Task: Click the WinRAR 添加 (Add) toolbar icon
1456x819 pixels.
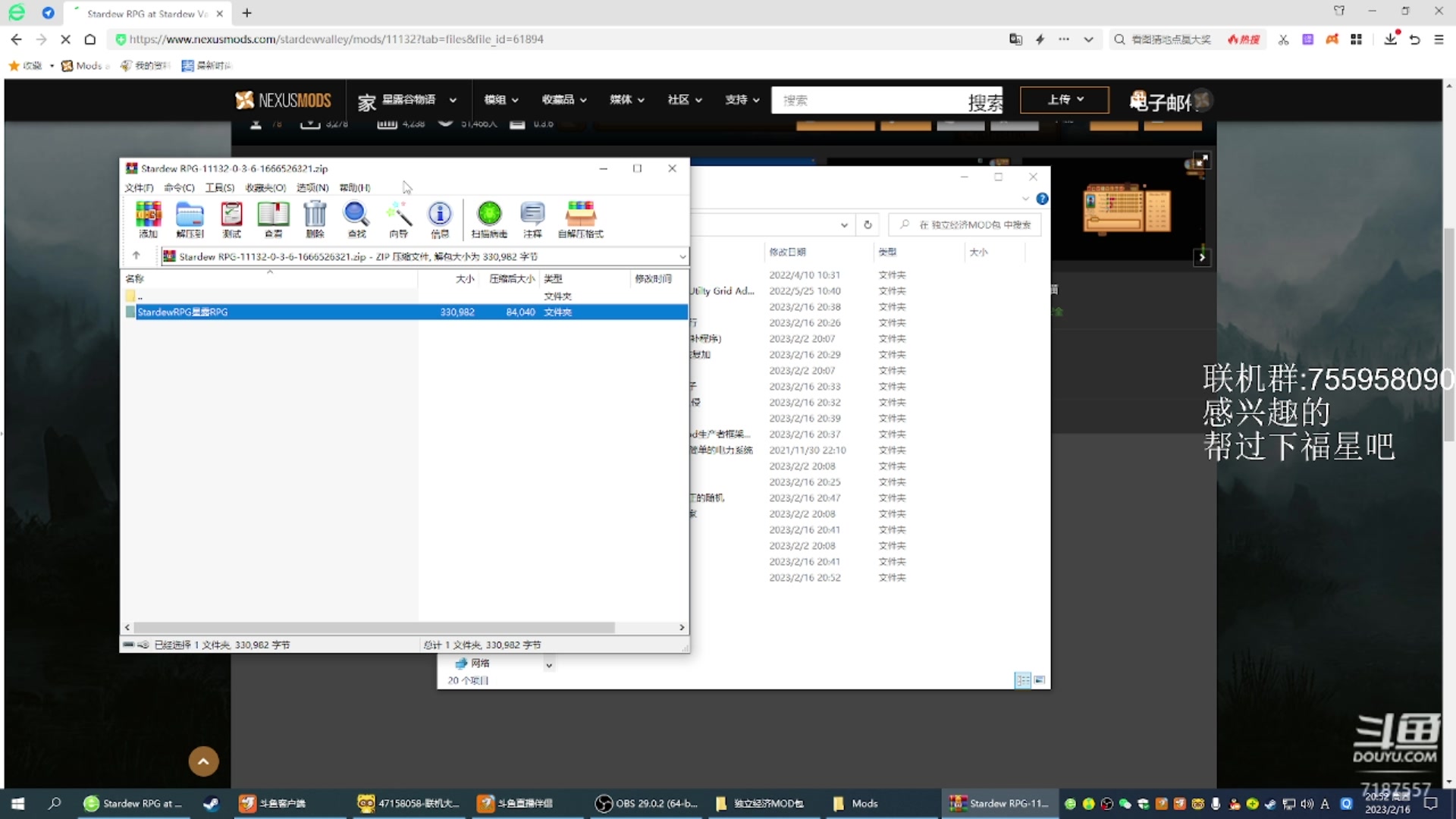Action: pos(148,219)
